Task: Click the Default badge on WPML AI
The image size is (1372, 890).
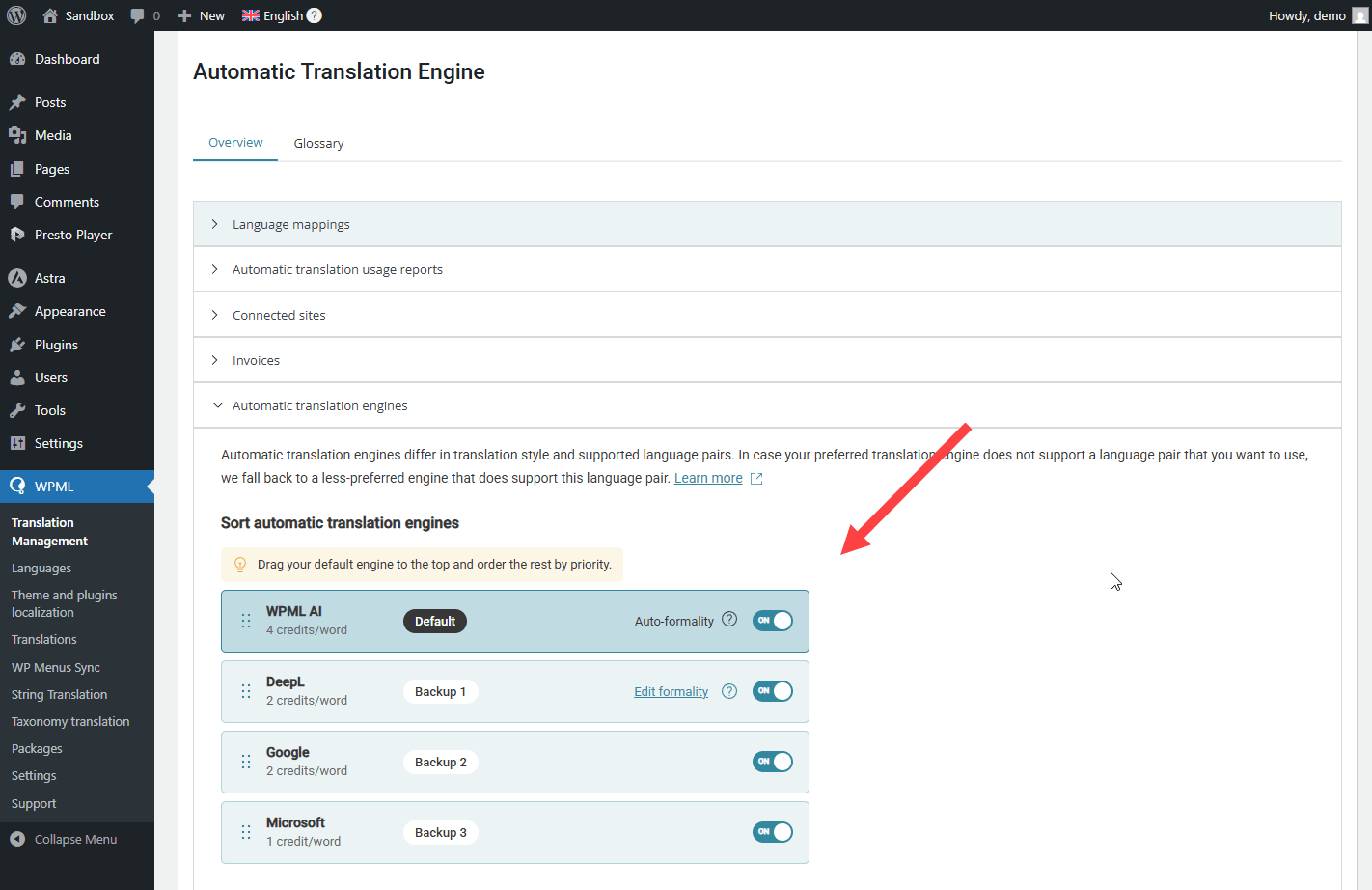Action: pos(435,621)
